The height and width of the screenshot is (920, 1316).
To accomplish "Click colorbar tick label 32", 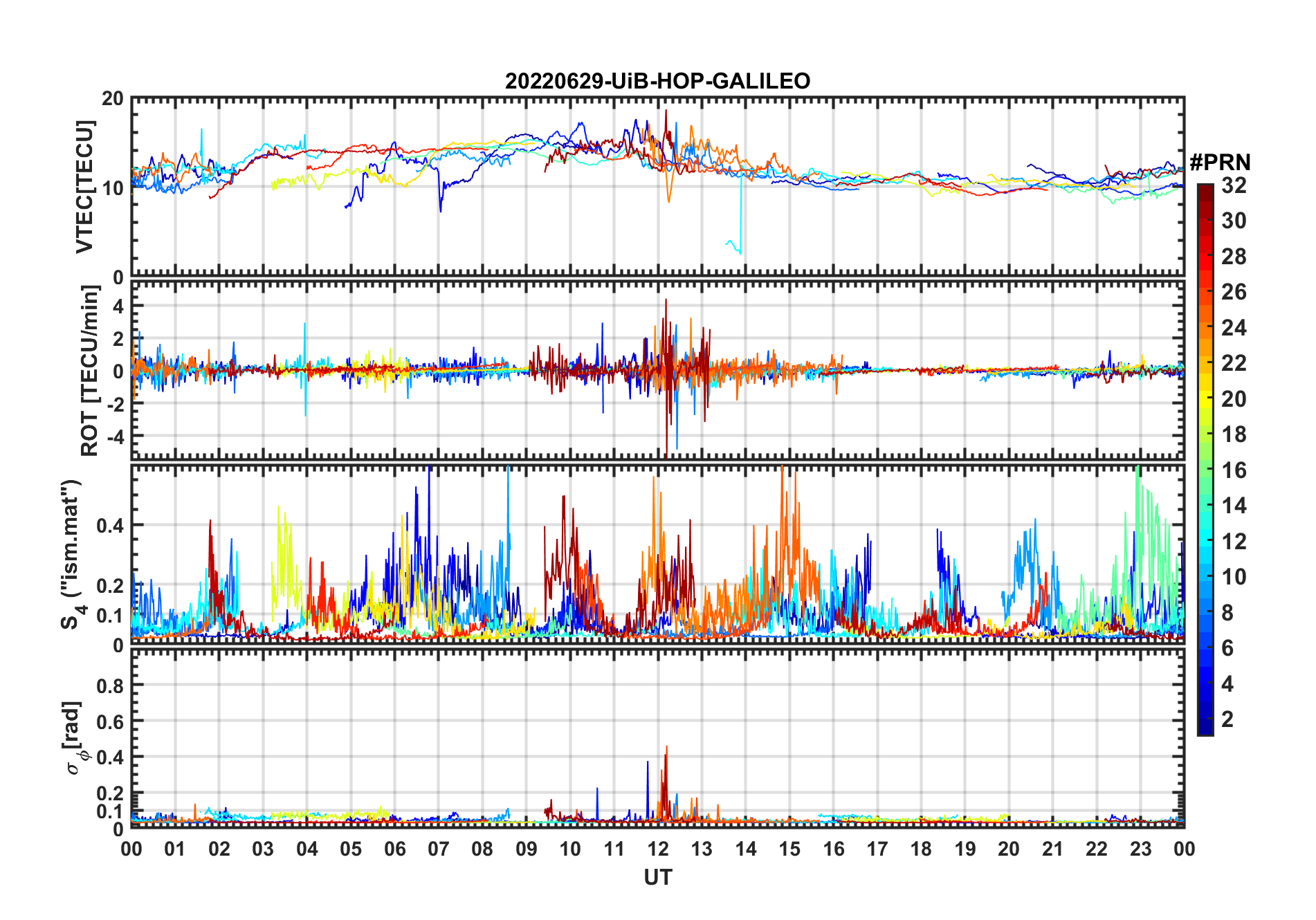I will click(1234, 185).
